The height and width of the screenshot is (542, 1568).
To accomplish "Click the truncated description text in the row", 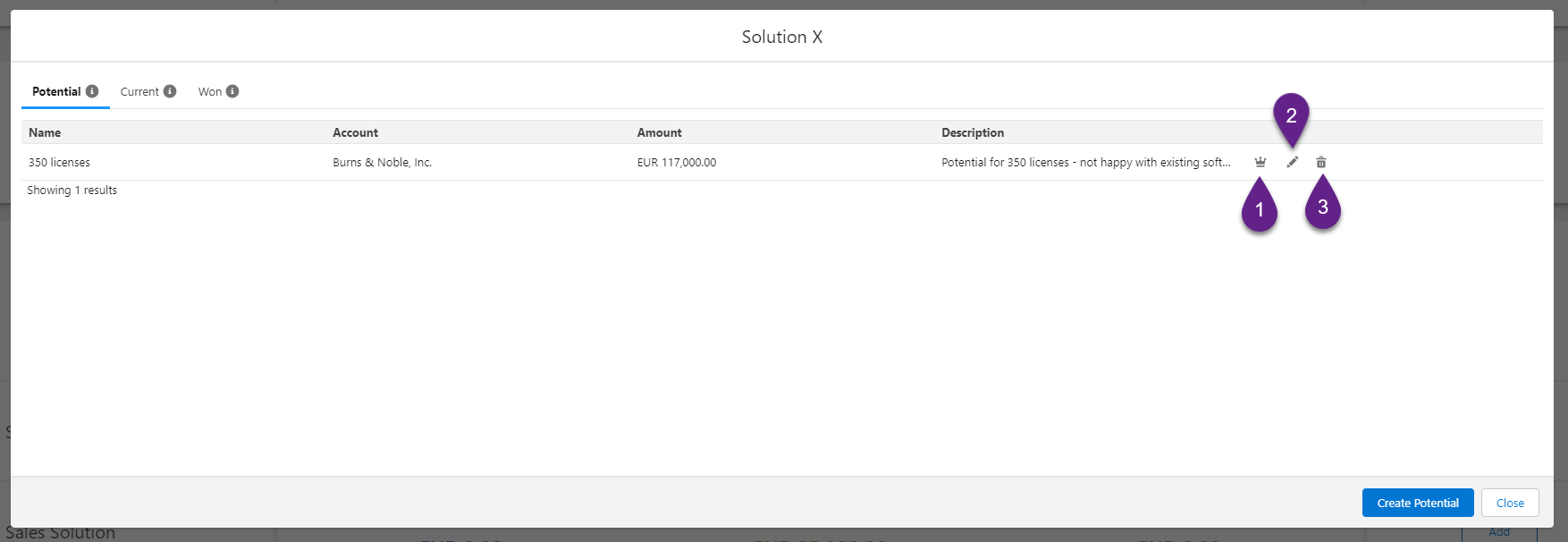I will 1085,162.
